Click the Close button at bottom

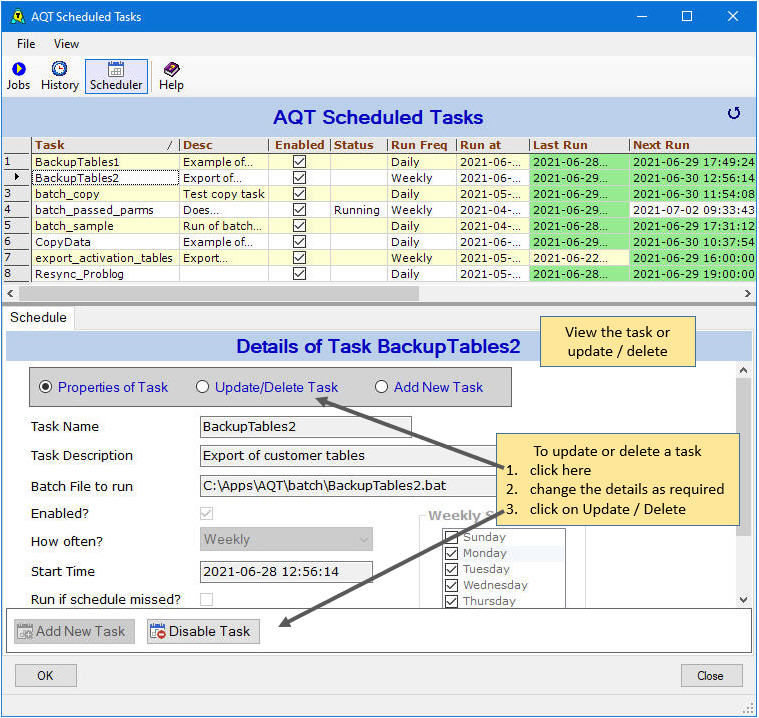tap(712, 675)
